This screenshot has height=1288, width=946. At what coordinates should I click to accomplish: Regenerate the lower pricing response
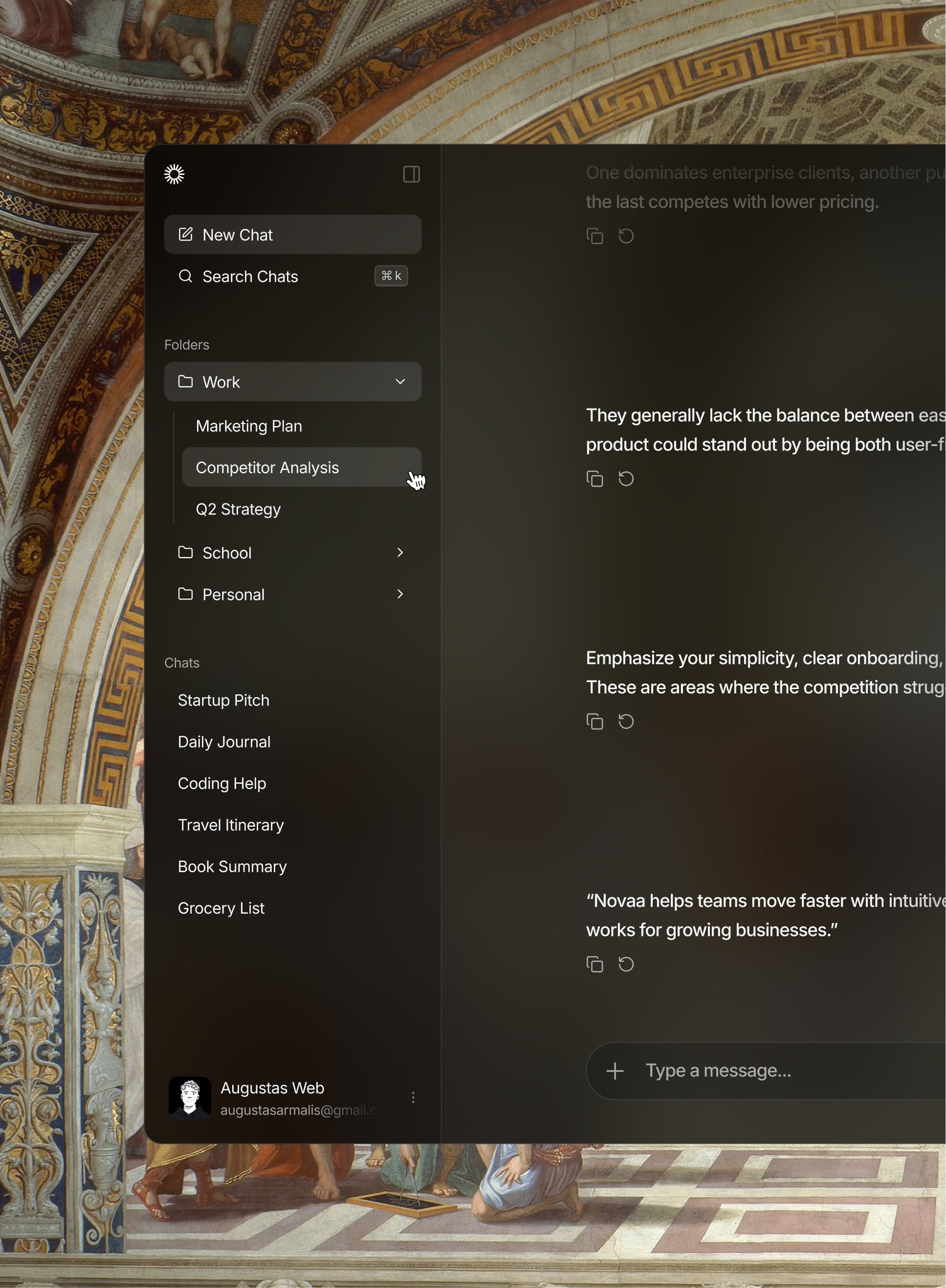point(626,236)
